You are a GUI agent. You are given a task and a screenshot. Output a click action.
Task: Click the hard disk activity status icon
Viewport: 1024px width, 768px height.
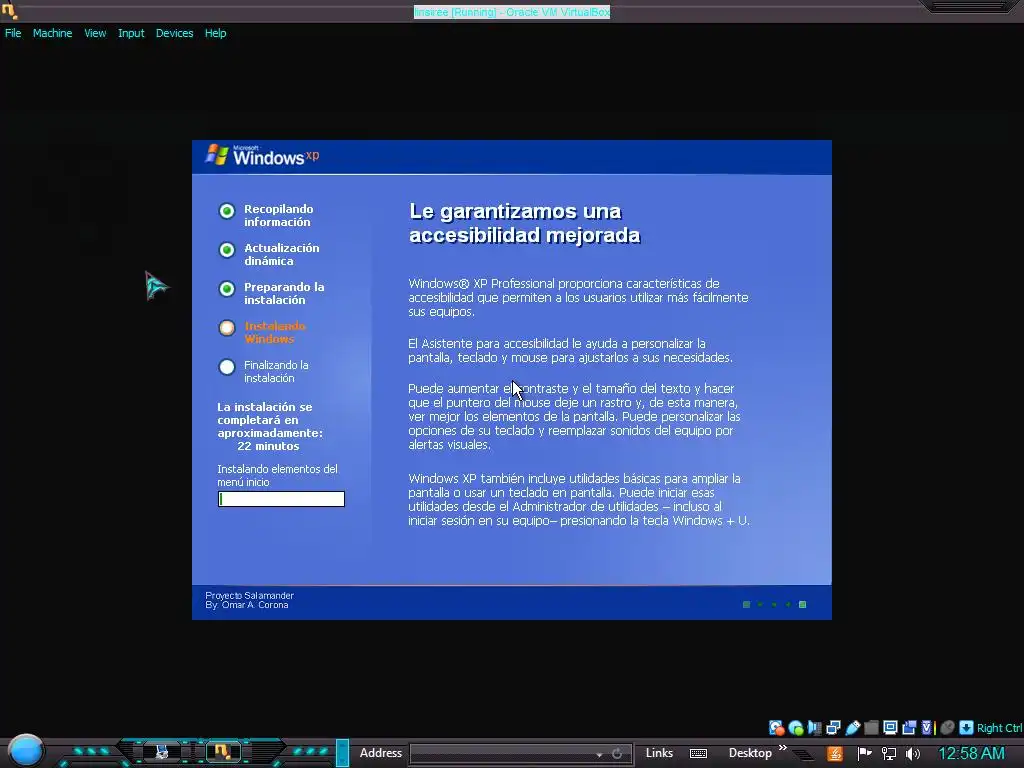pos(776,728)
